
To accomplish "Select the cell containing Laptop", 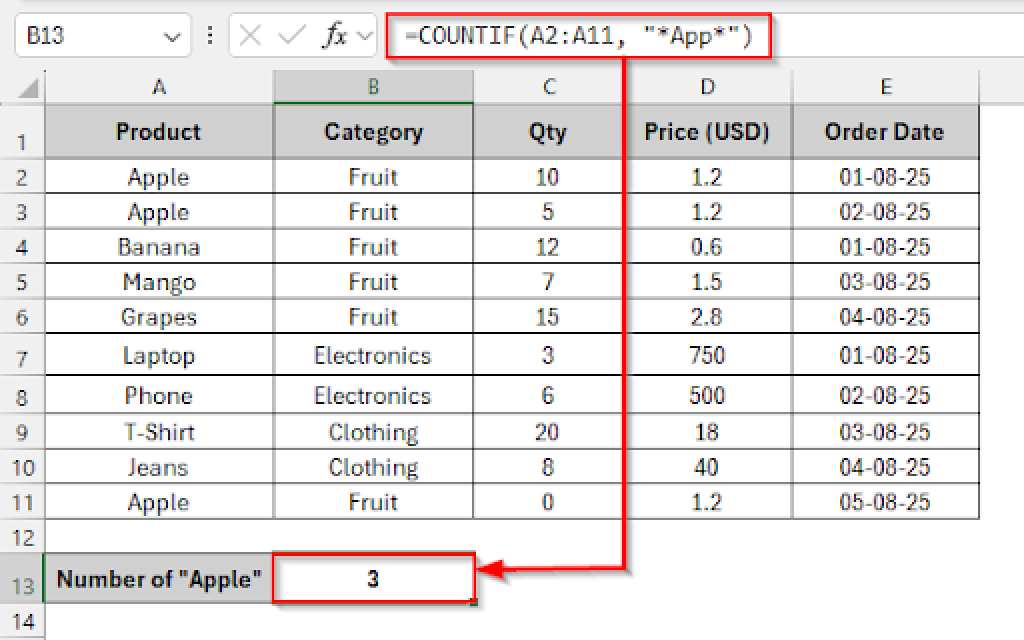I will (x=159, y=356).
